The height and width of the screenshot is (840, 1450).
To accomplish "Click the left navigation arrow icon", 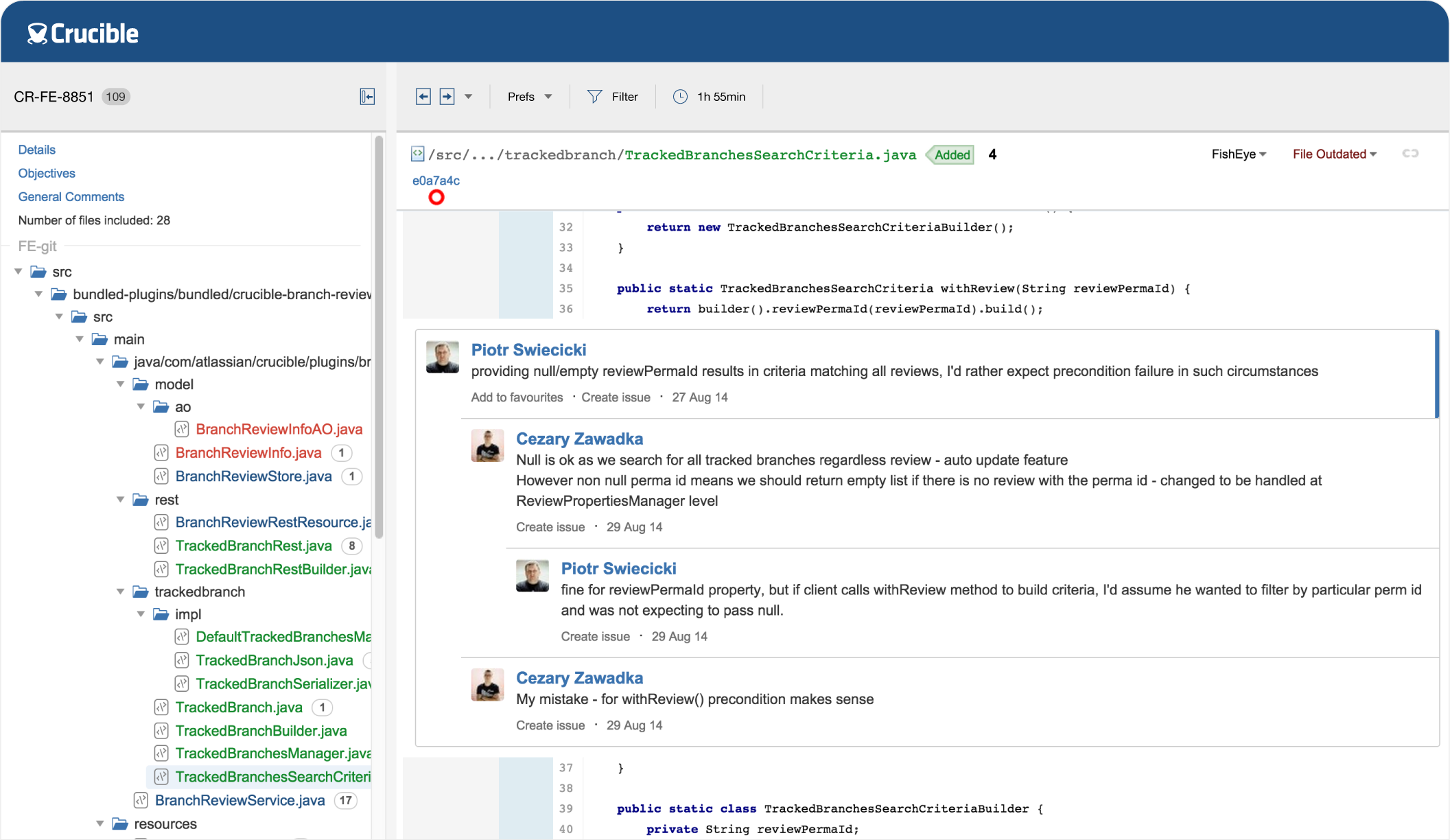I will tap(423, 96).
